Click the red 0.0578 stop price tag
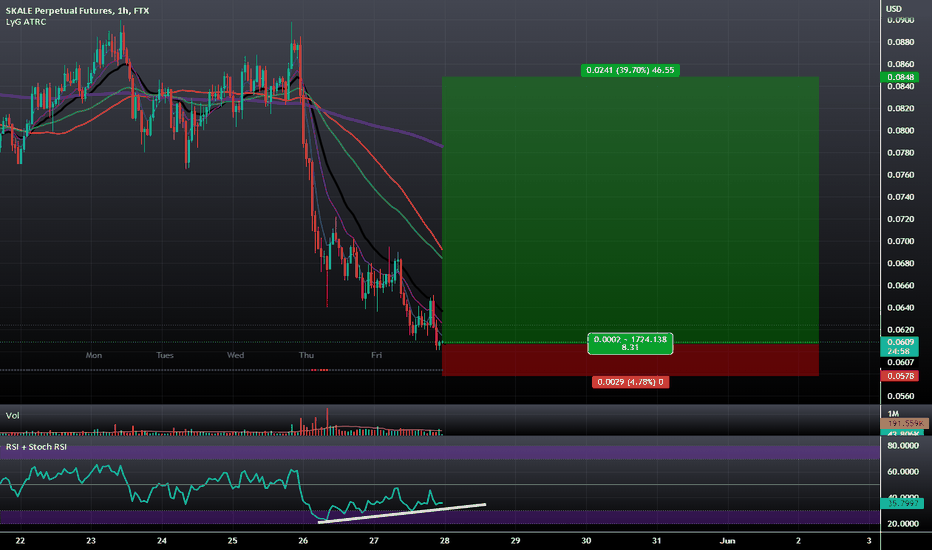The width and height of the screenshot is (932, 550). click(x=900, y=376)
